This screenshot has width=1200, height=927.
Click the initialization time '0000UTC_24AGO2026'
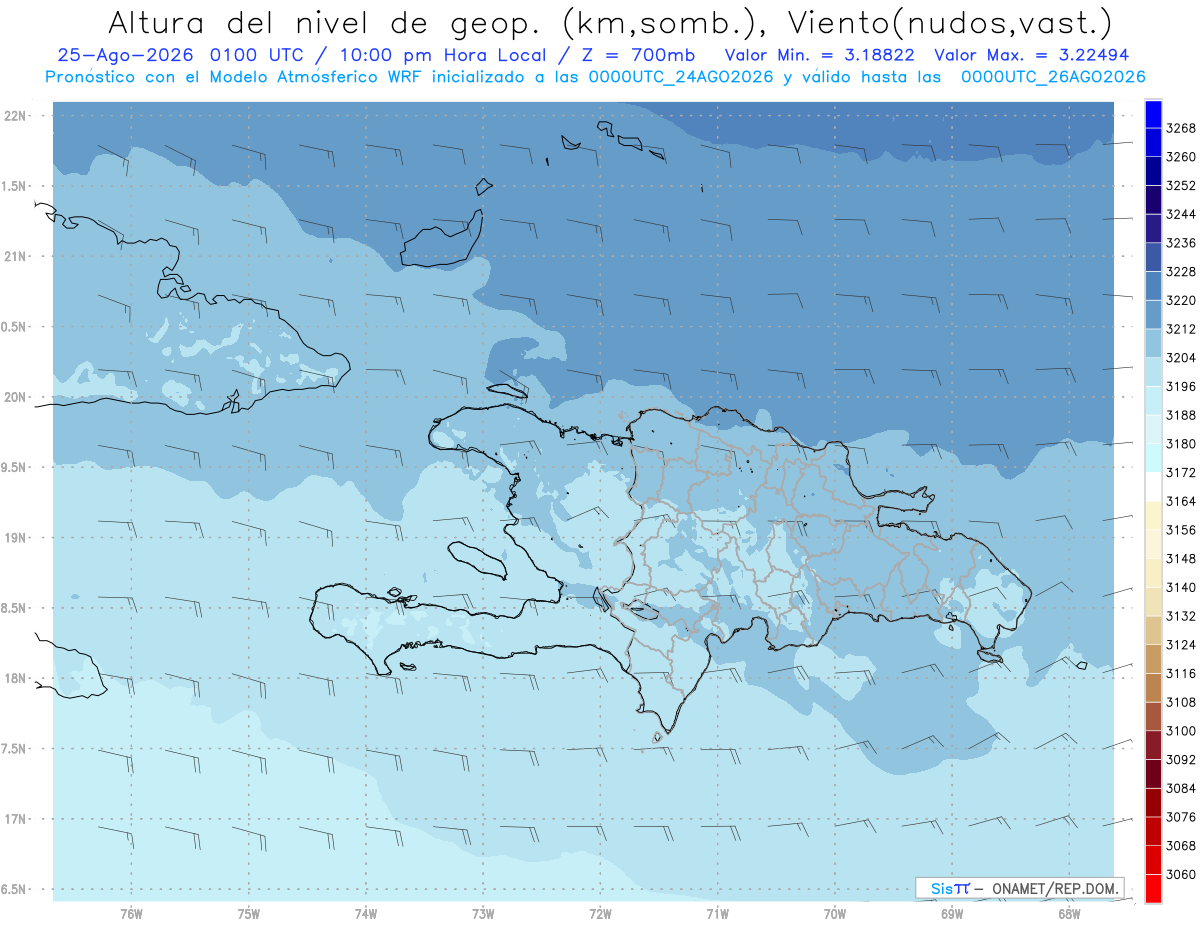coord(682,77)
